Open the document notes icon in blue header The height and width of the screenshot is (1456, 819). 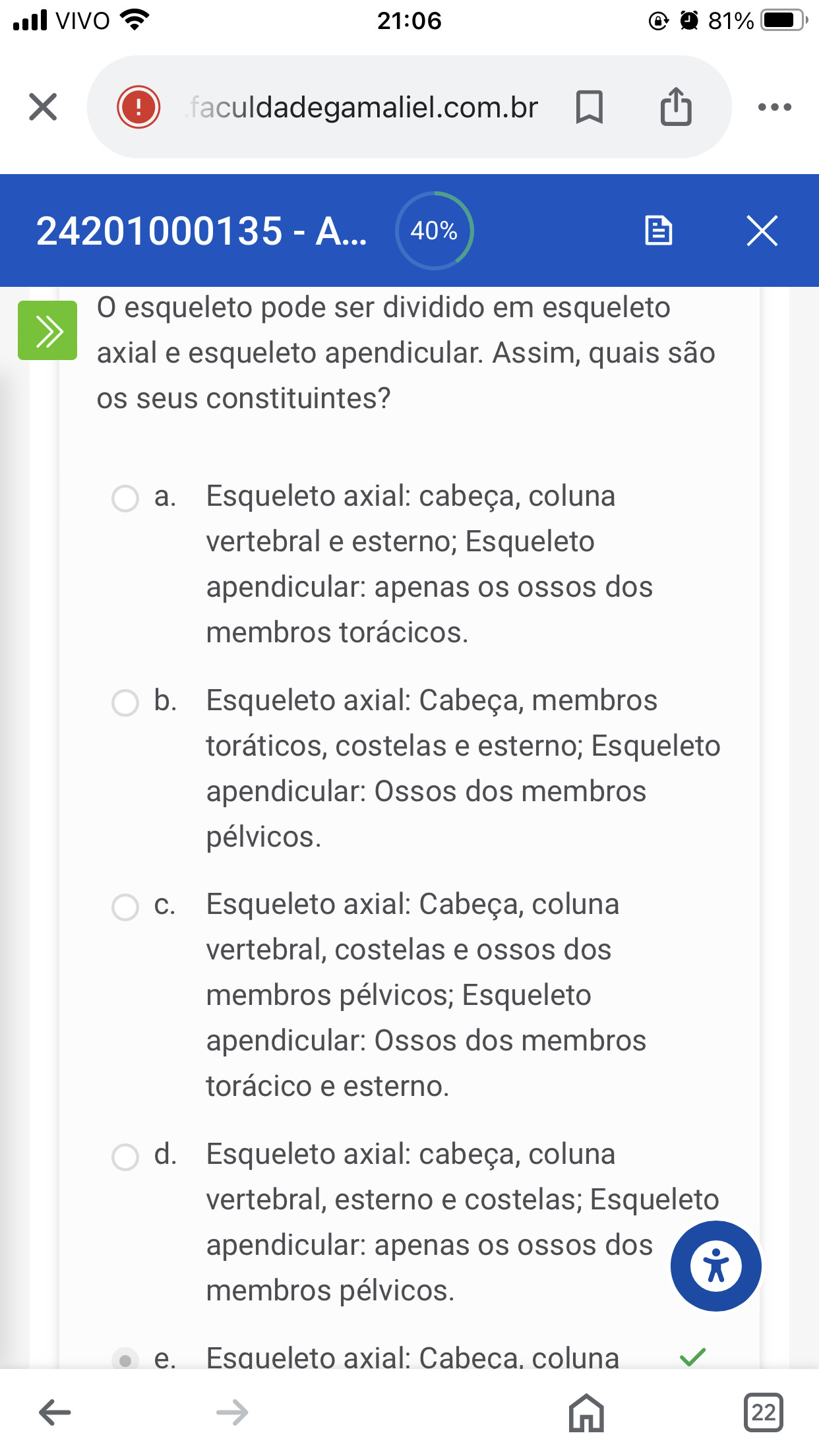click(658, 231)
